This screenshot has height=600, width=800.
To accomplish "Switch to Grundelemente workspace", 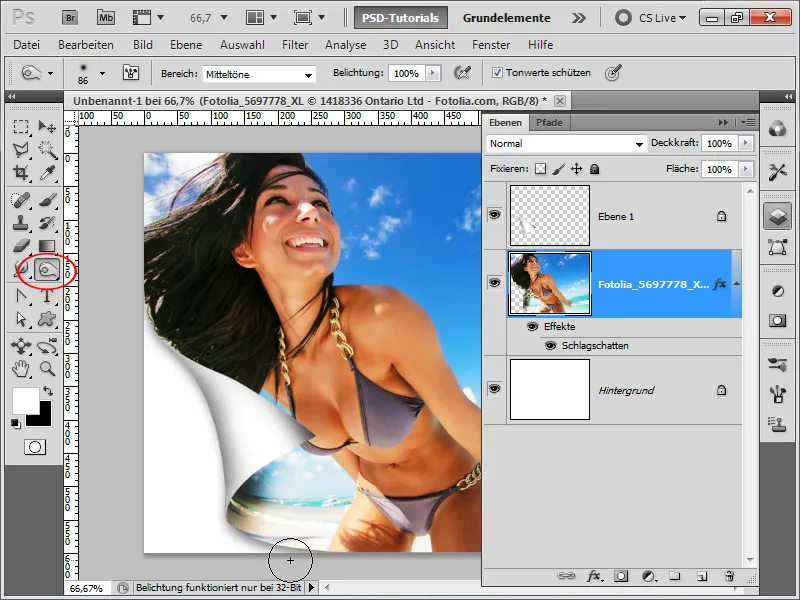I will coord(507,18).
